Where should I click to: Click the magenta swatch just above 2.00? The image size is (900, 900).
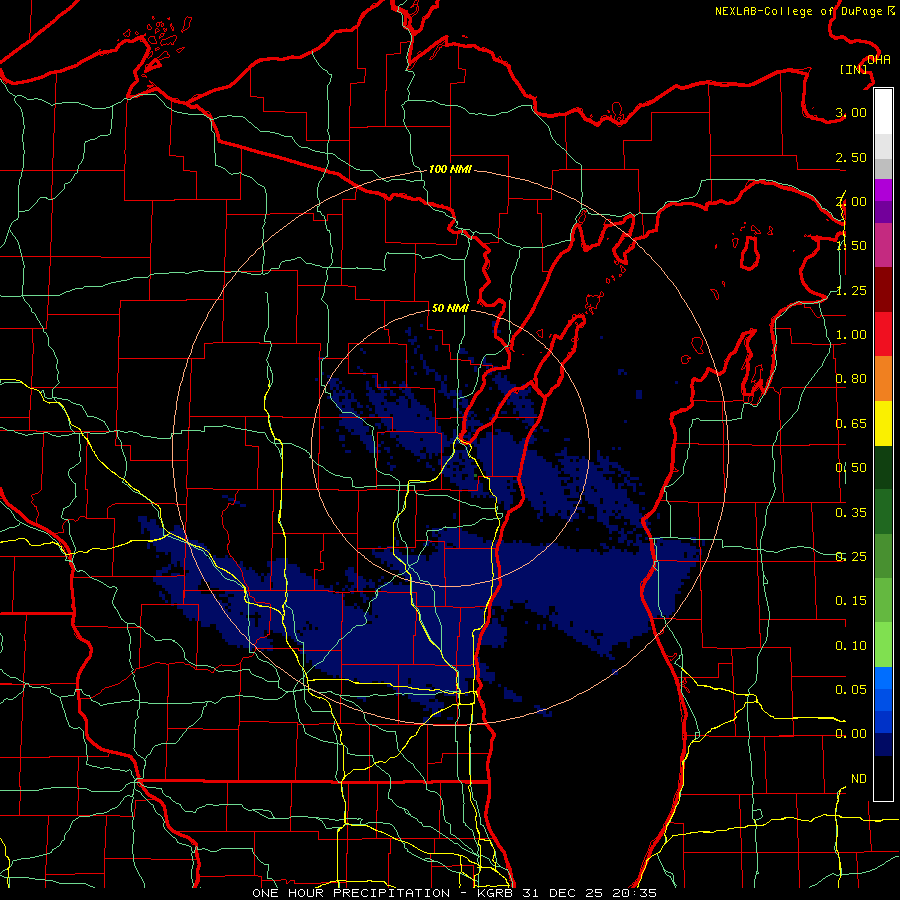point(883,190)
